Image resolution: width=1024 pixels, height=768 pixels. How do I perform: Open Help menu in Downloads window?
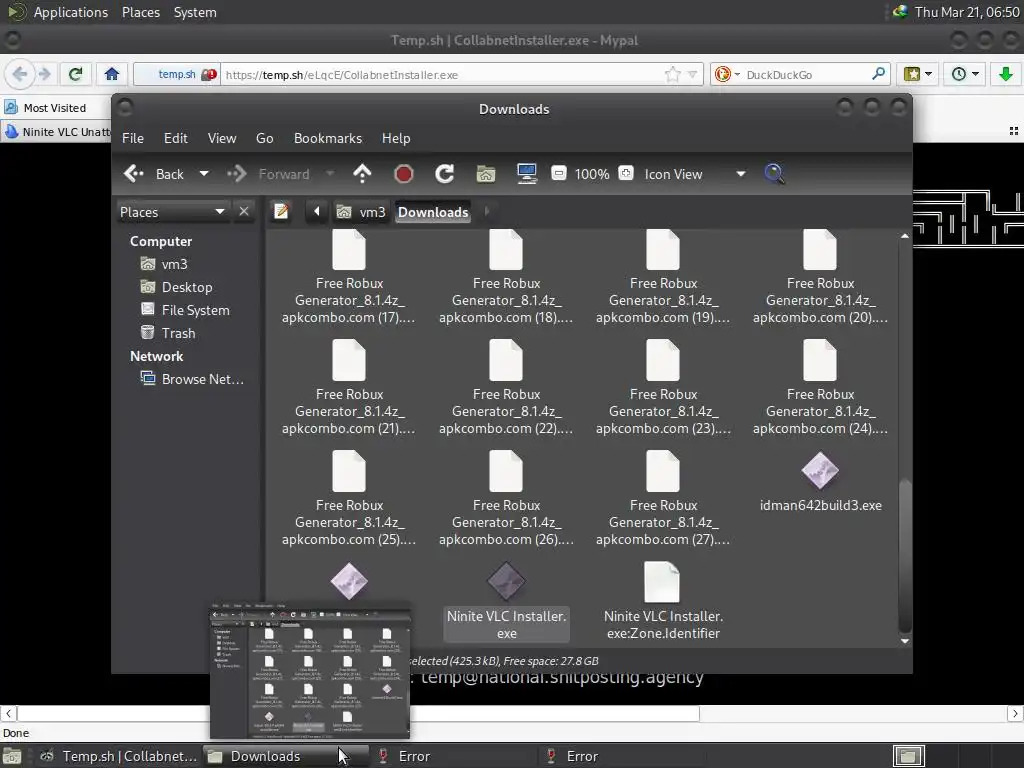point(396,138)
